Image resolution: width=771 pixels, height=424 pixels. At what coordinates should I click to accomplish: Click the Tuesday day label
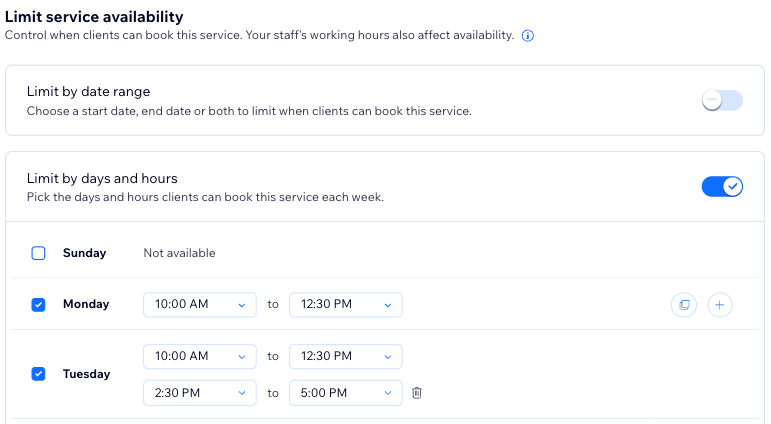click(87, 374)
